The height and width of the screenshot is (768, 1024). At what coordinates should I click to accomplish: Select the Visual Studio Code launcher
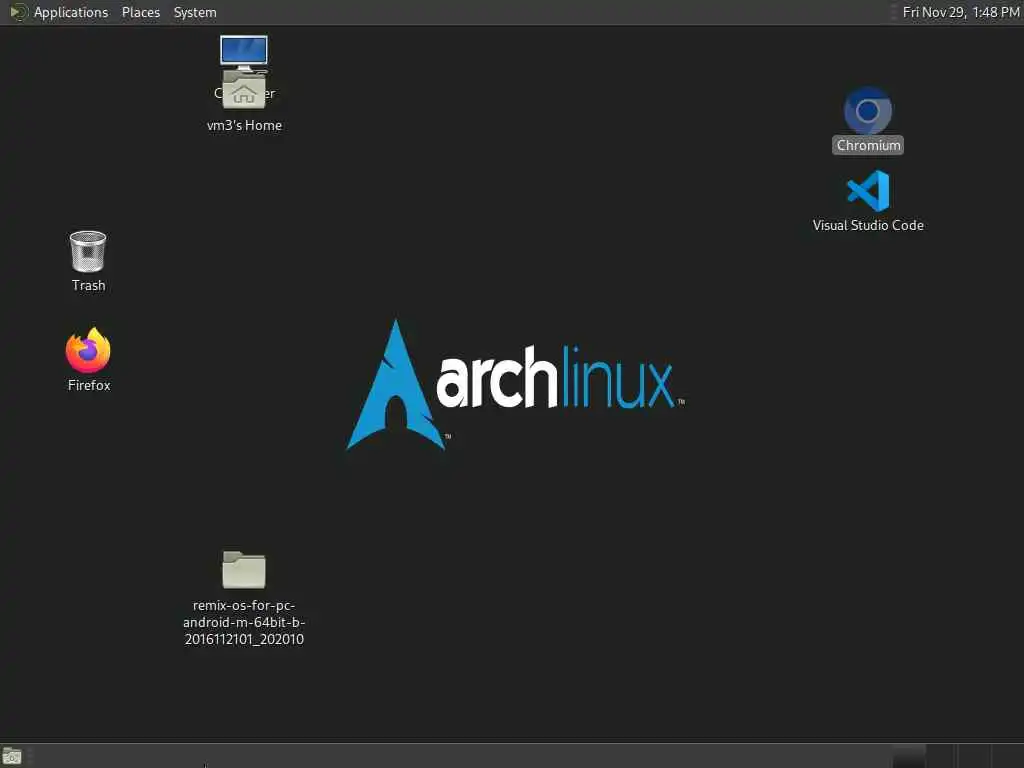pos(868,191)
